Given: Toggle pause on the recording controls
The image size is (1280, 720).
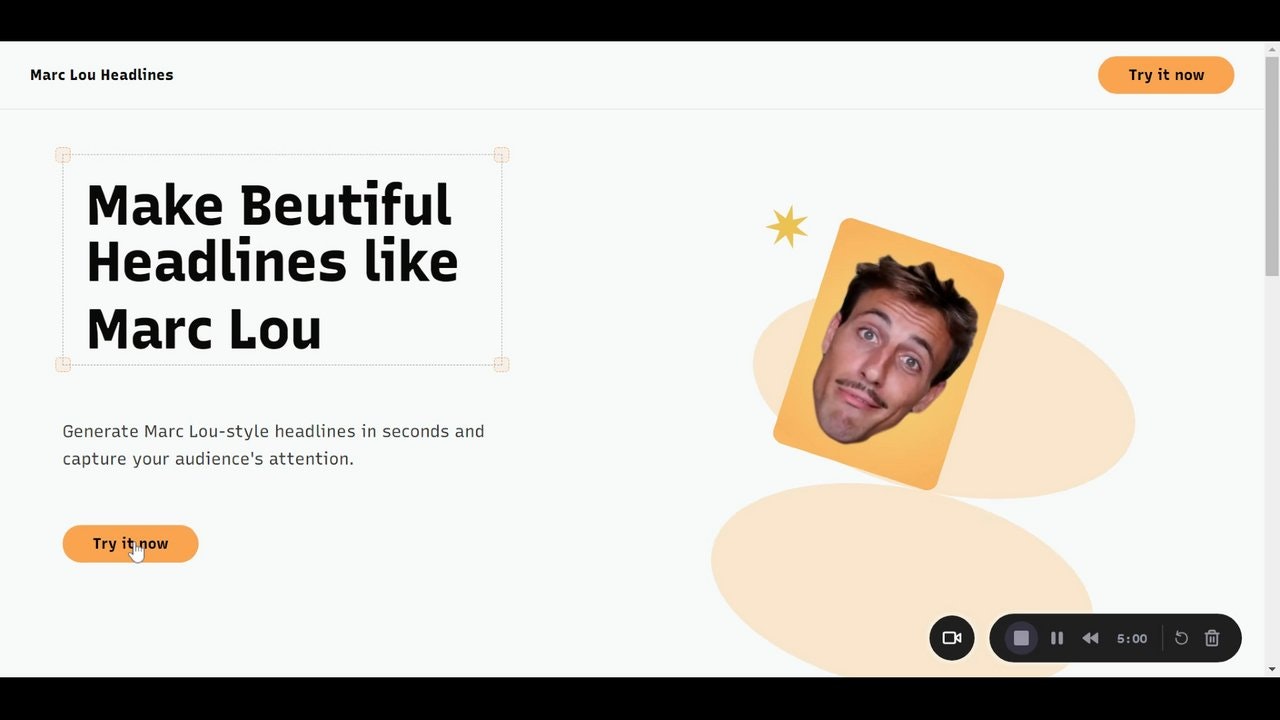Looking at the screenshot, I should (x=1057, y=638).
